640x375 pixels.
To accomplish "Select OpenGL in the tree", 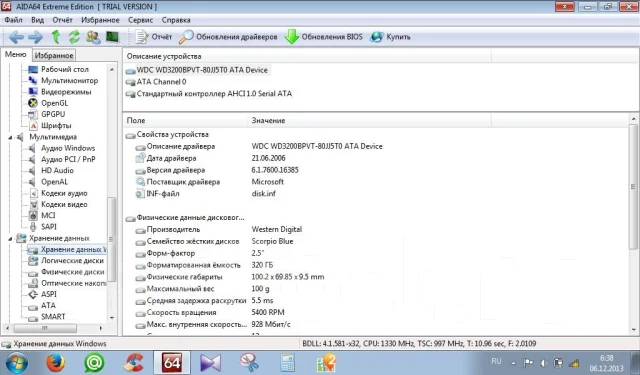I will coord(54,103).
